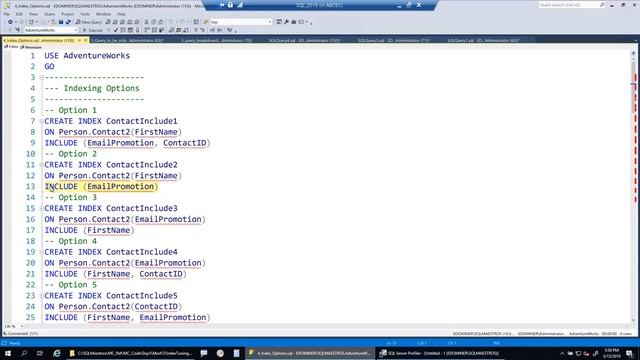Click 'ON Person.Contact2(ContactID)' on line 24
The width and height of the screenshot is (640, 360).
click(113, 307)
